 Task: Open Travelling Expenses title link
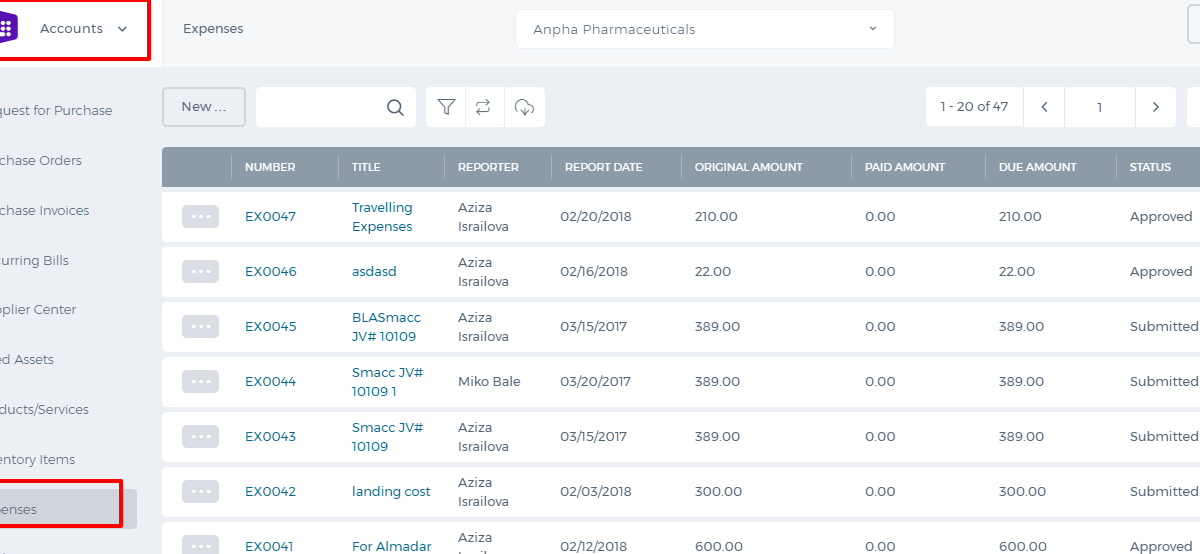click(x=382, y=217)
